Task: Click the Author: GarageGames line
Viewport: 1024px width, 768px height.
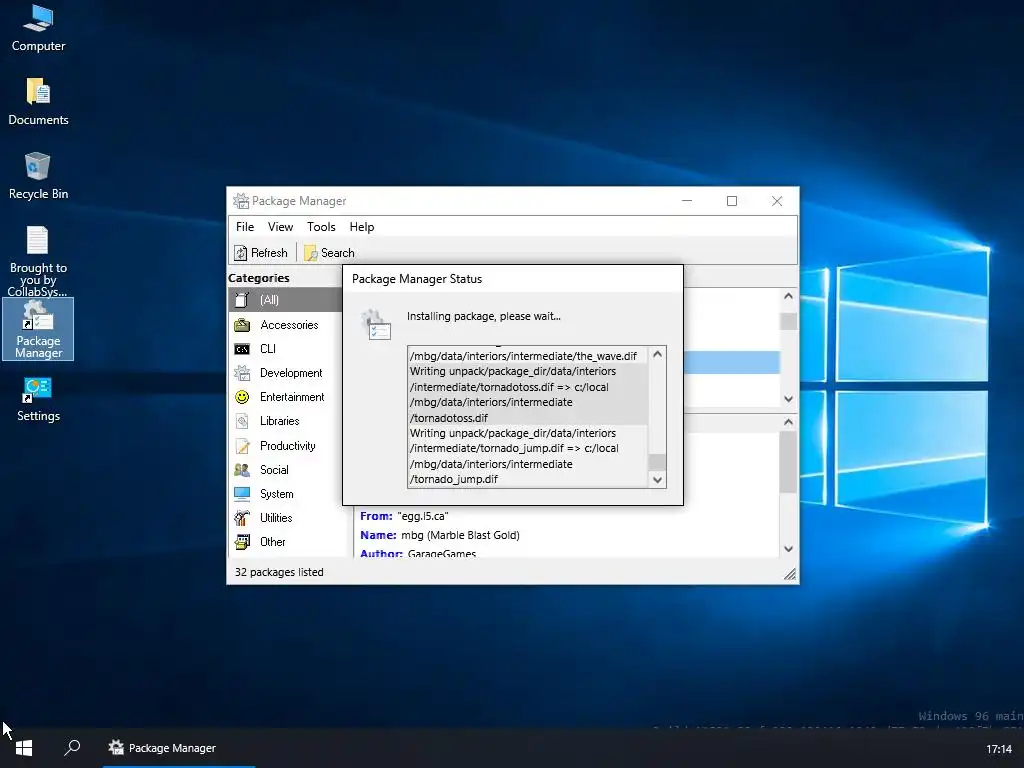Action: (x=418, y=553)
